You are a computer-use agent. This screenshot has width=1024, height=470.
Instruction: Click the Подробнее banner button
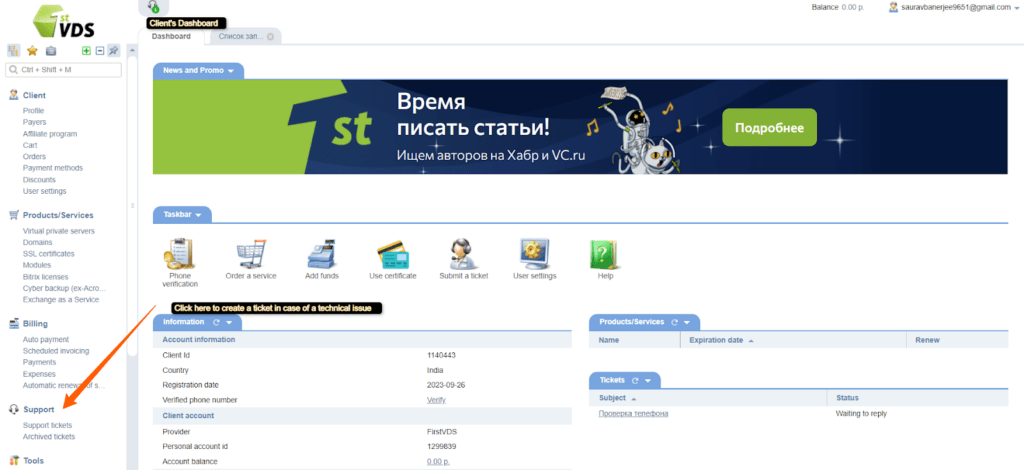point(769,127)
